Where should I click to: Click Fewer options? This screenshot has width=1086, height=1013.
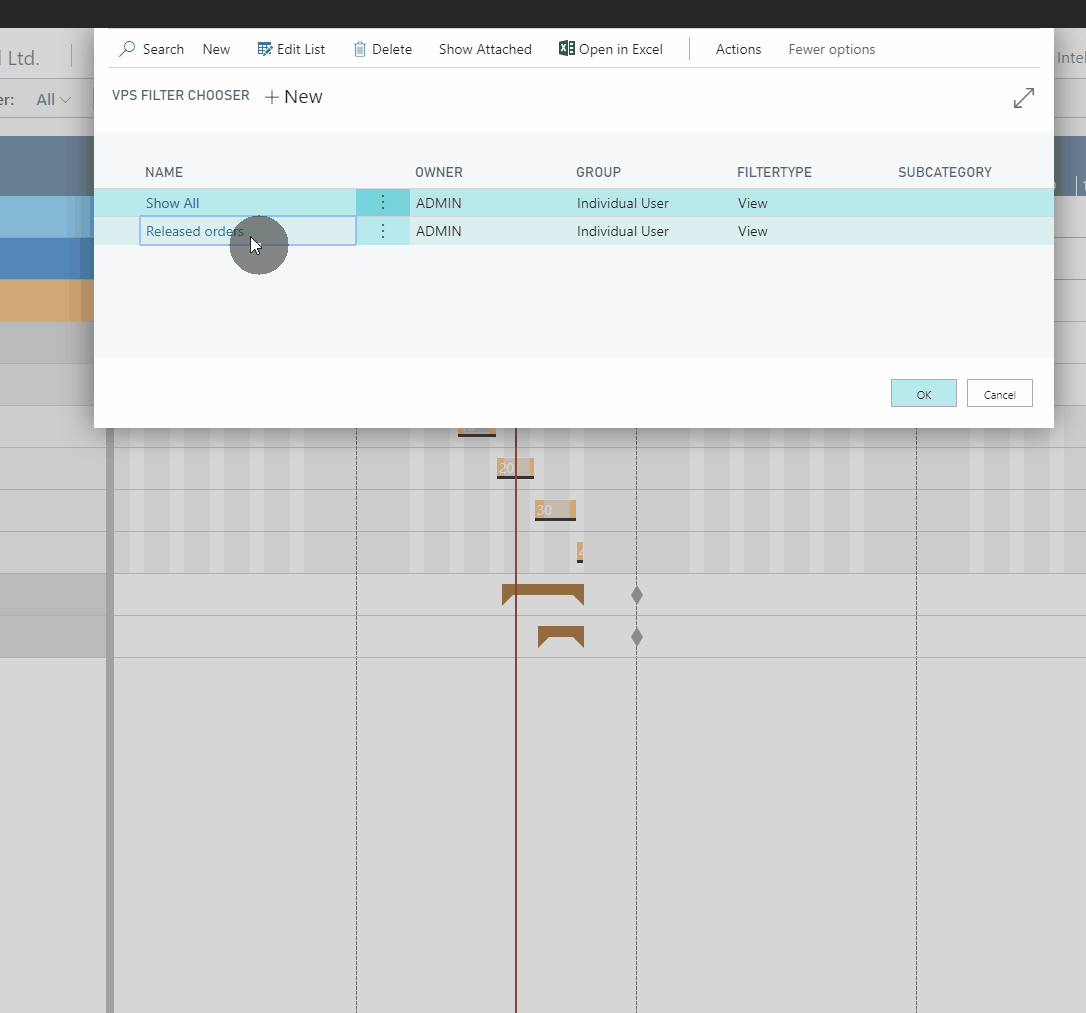click(x=831, y=49)
